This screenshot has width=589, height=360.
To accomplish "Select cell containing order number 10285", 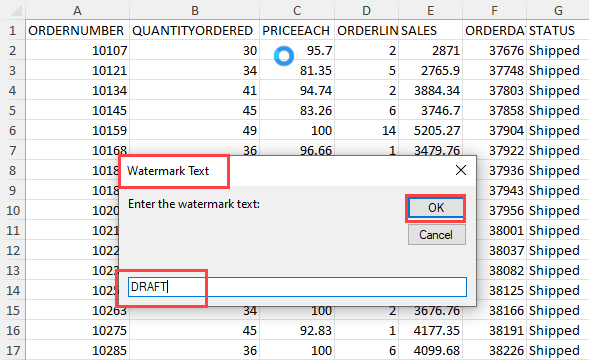I will coord(77,350).
